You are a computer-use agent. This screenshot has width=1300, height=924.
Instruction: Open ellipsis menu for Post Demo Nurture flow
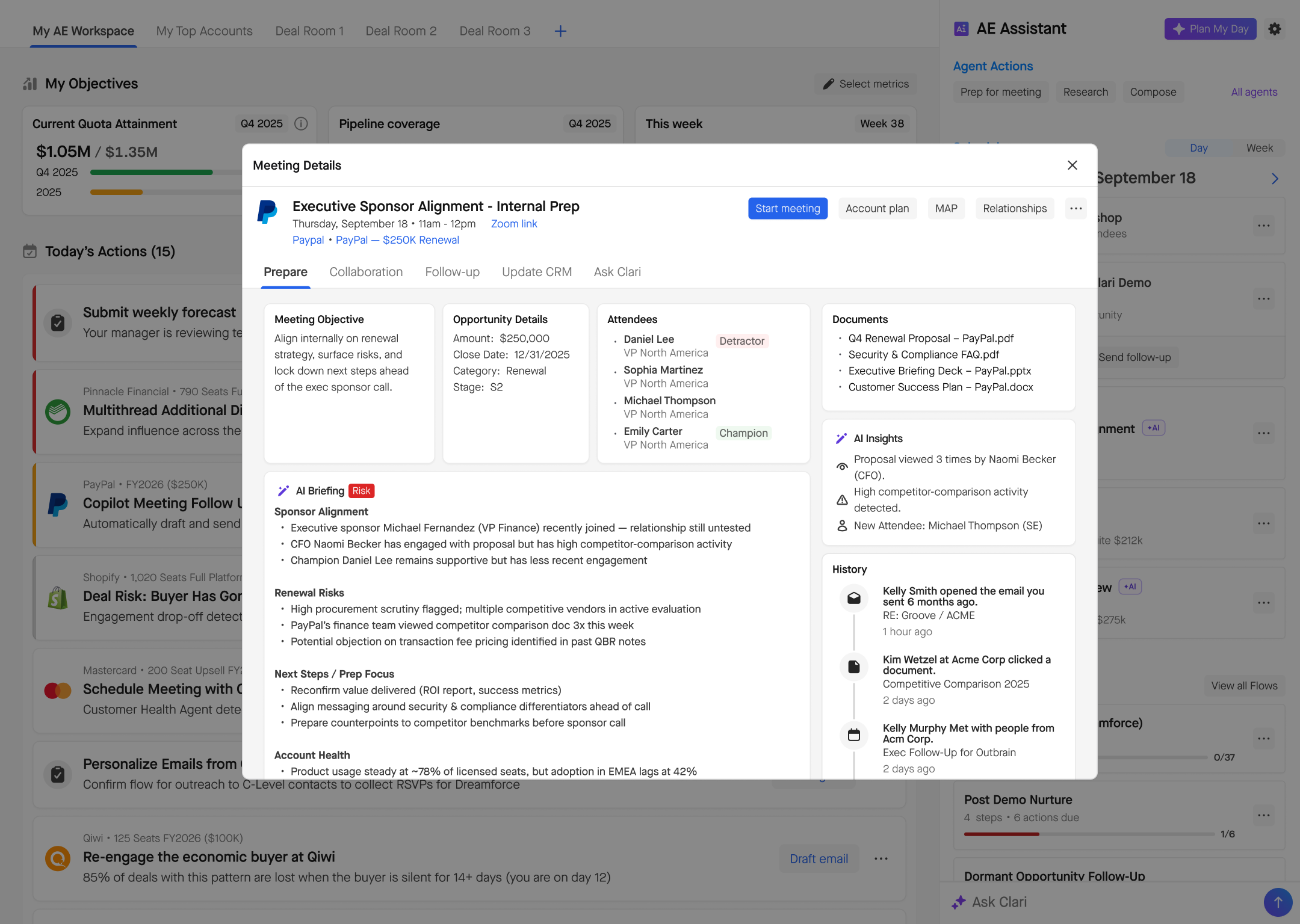coord(1264,816)
